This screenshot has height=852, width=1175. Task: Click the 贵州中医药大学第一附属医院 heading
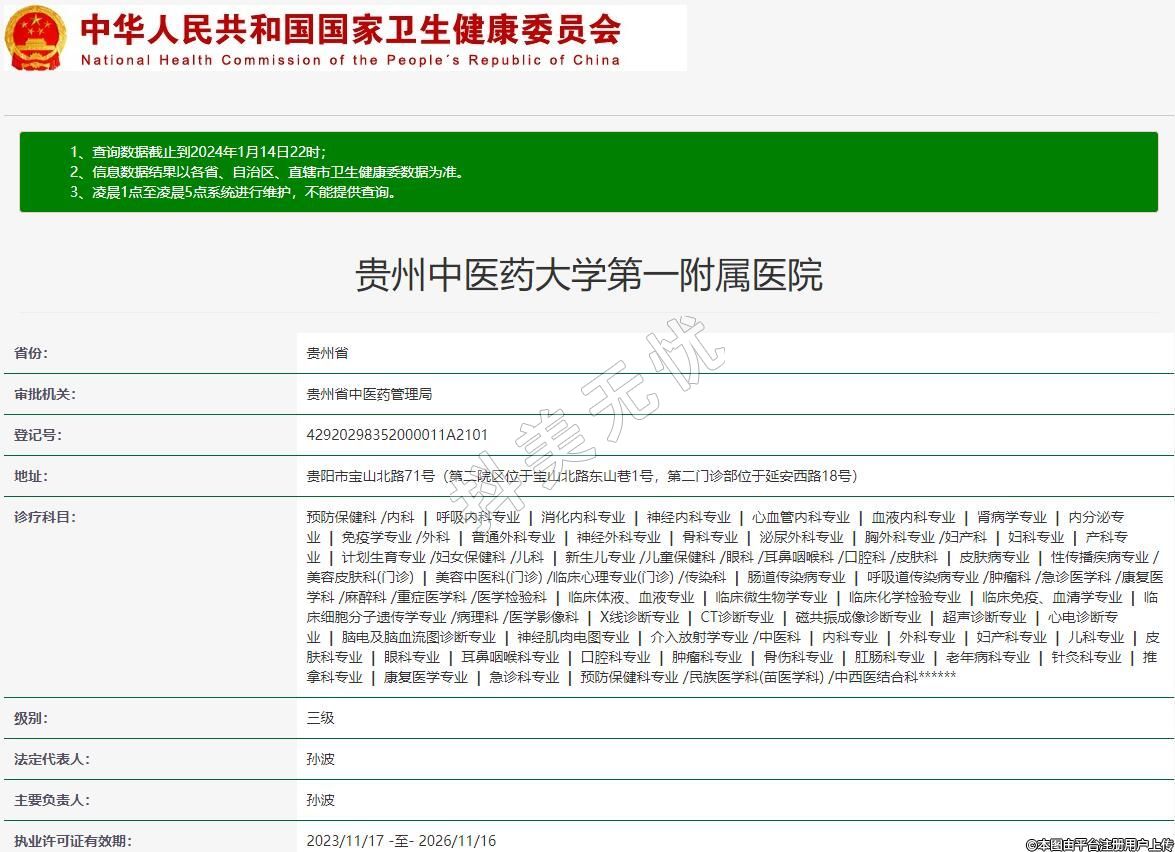pyautogui.click(x=588, y=275)
